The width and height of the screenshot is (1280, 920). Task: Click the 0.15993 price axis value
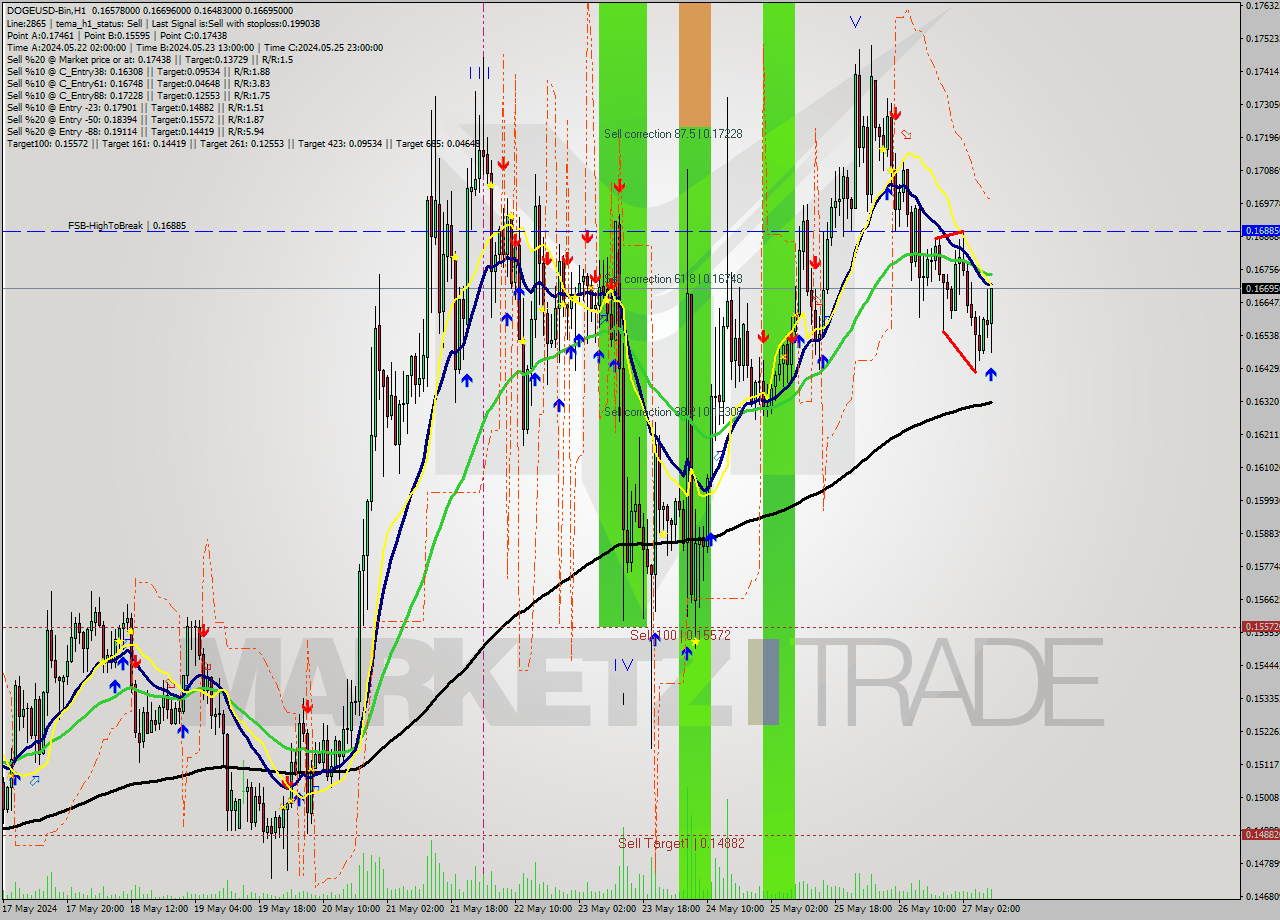tap(1263, 500)
